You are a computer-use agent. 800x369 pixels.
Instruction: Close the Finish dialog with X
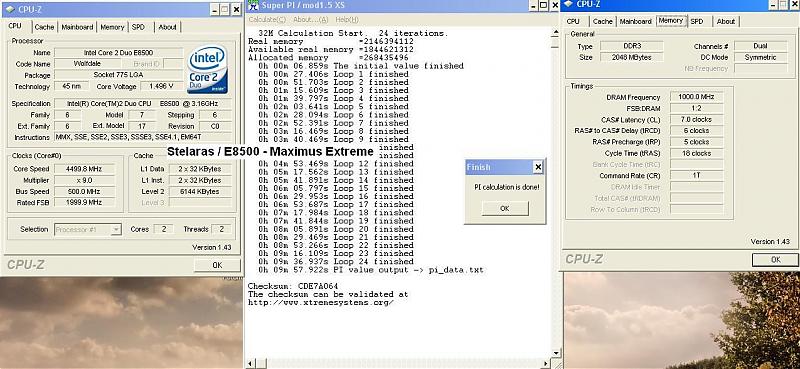[538, 167]
